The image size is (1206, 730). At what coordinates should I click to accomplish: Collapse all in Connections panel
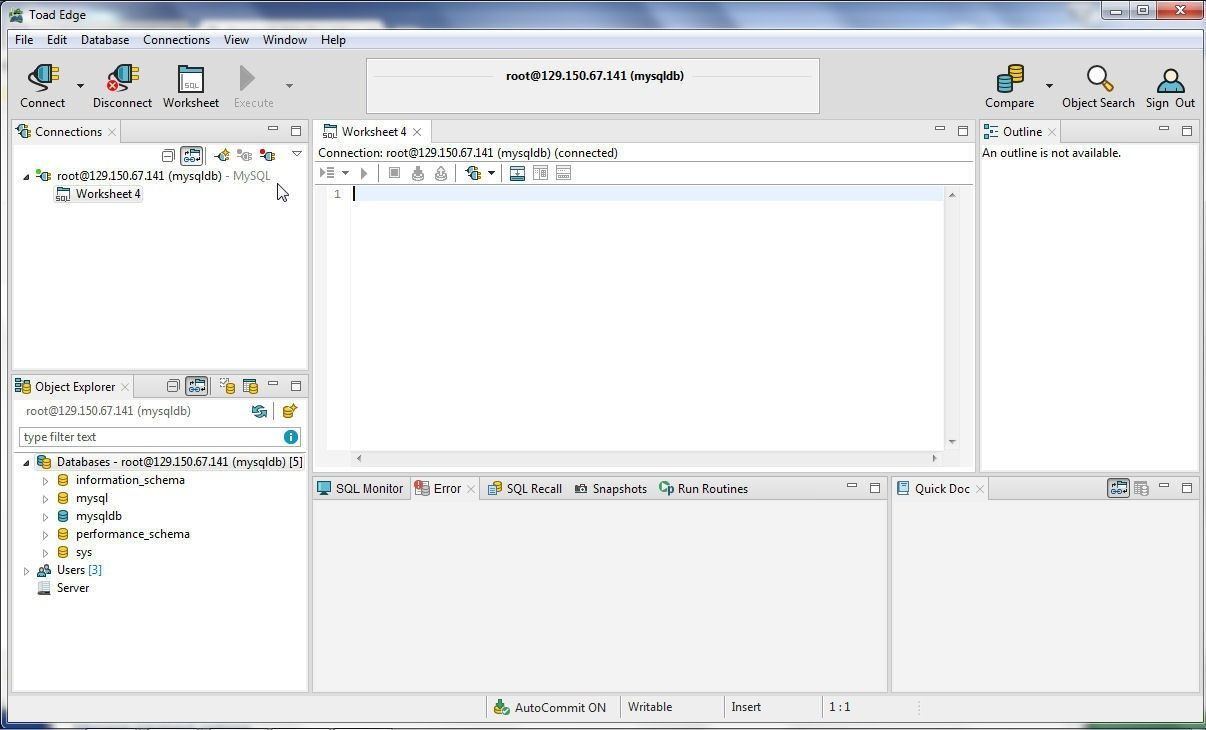pyautogui.click(x=168, y=155)
